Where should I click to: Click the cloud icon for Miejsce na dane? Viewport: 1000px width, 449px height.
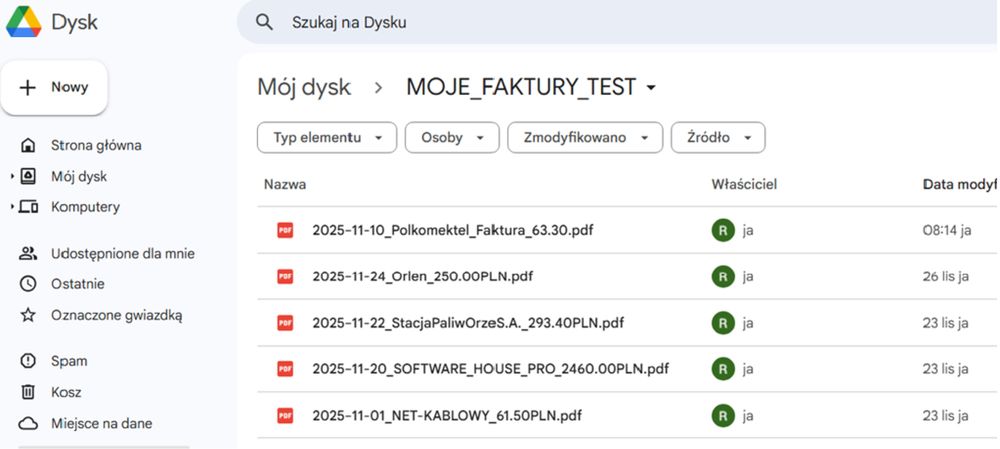28,423
